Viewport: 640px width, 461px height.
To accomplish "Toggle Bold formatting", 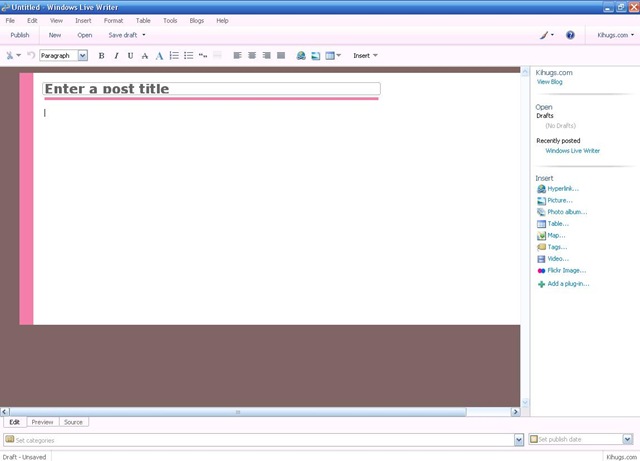I will (101, 56).
